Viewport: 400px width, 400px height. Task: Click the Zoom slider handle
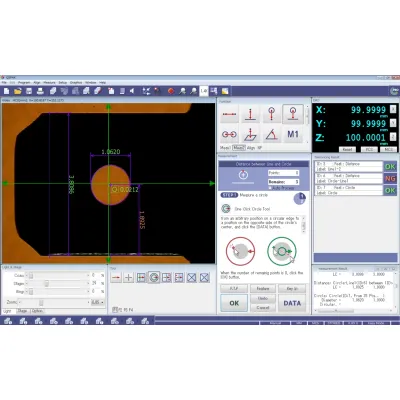41,302
